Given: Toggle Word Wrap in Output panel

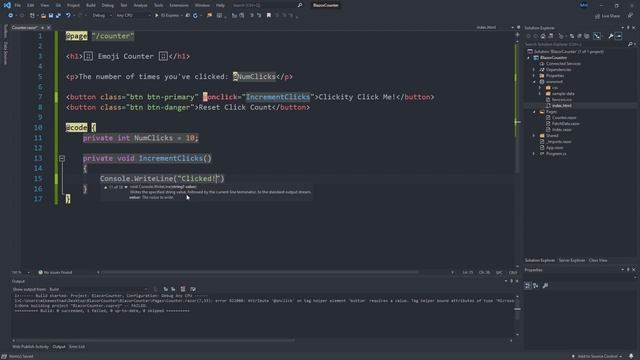Looking at the screenshot, I should [x=193, y=289].
